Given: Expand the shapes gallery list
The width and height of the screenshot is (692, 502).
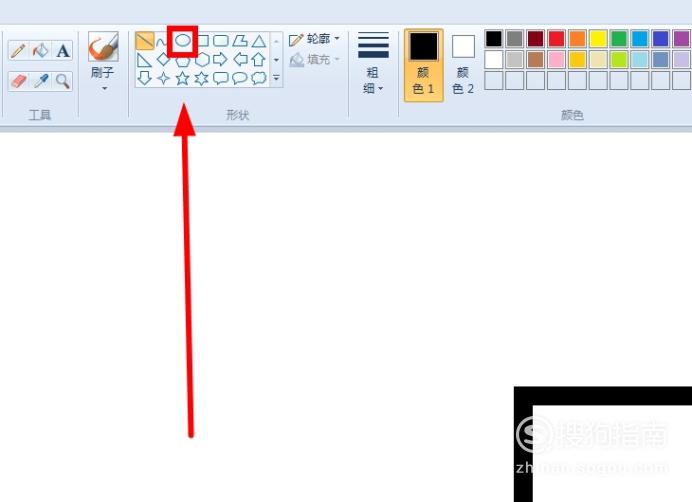Looking at the screenshot, I should [276, 78].
